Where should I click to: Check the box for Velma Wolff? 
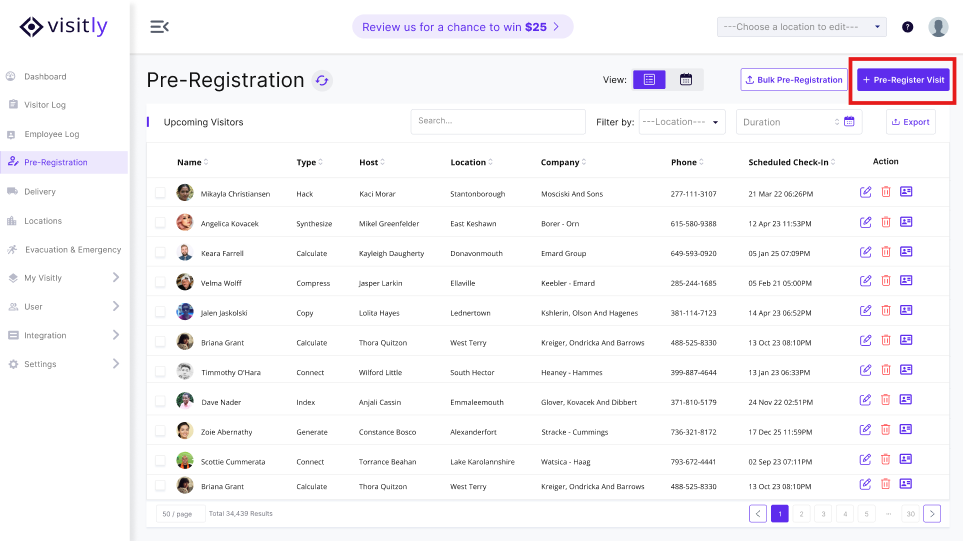(160, 282)
